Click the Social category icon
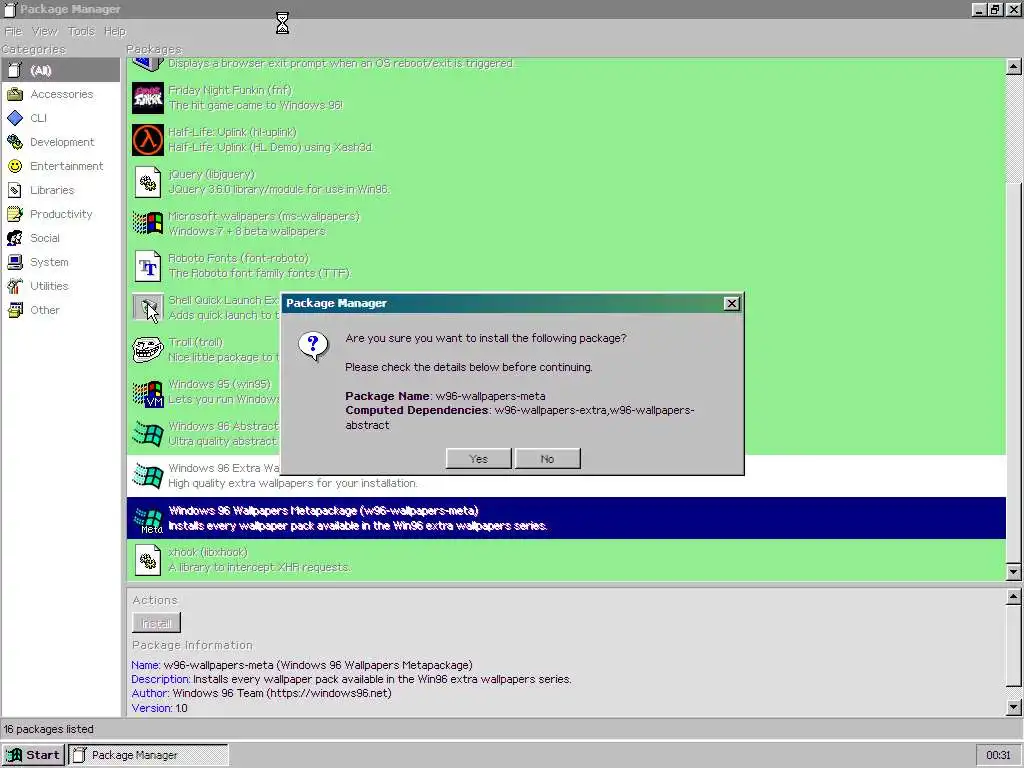Image resolution: width=1024 pixels, height=768 pixels. pyautogui.click(x=15, y=238)
